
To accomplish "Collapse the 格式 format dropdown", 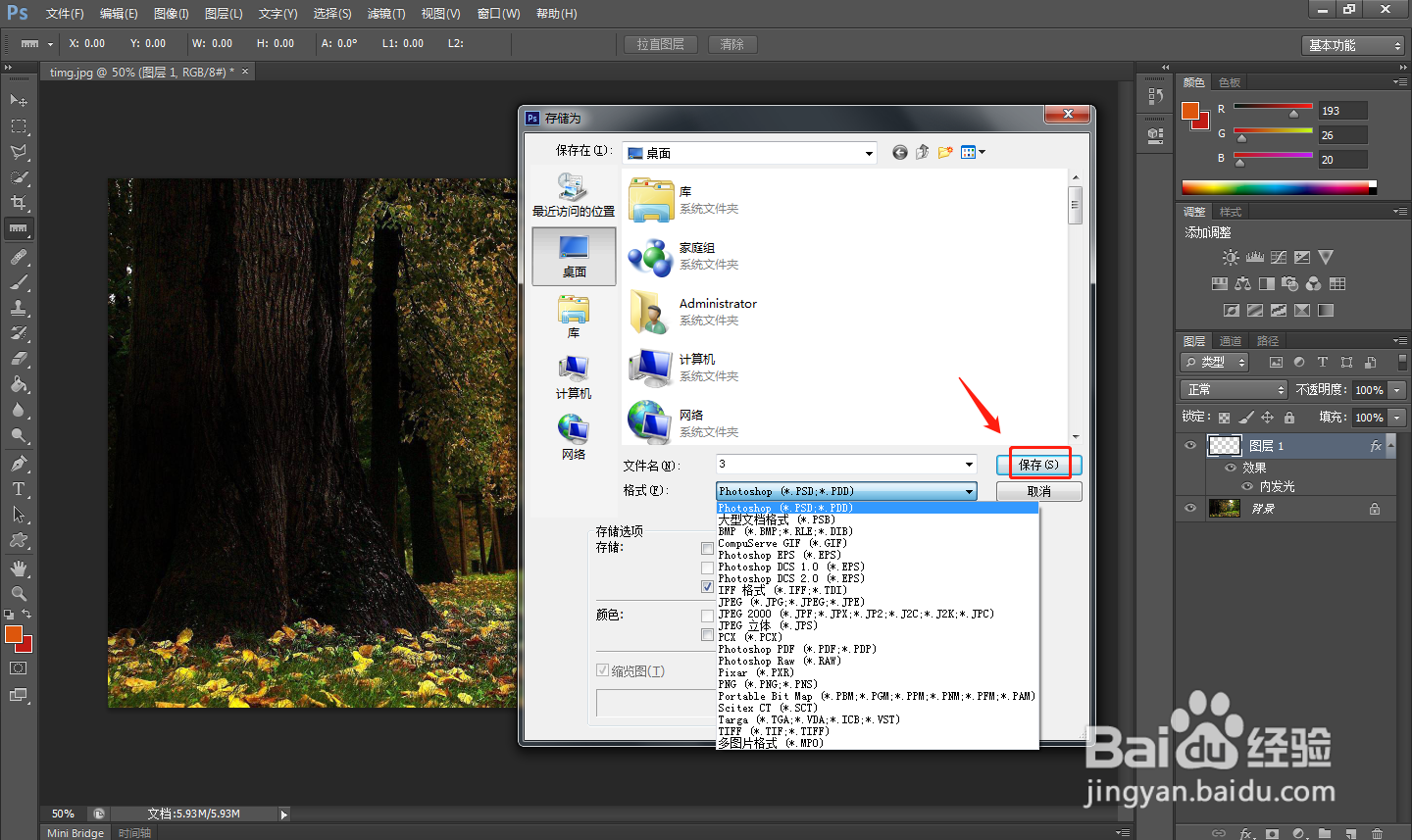I will pyautogui.click(x=969, y=491).
